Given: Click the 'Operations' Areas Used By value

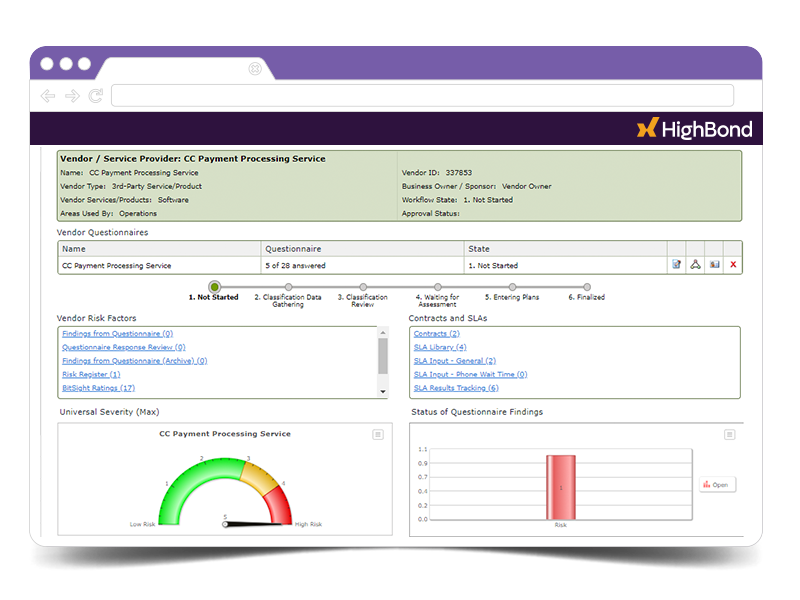Looking at the screenshot, I should point(138,214).
